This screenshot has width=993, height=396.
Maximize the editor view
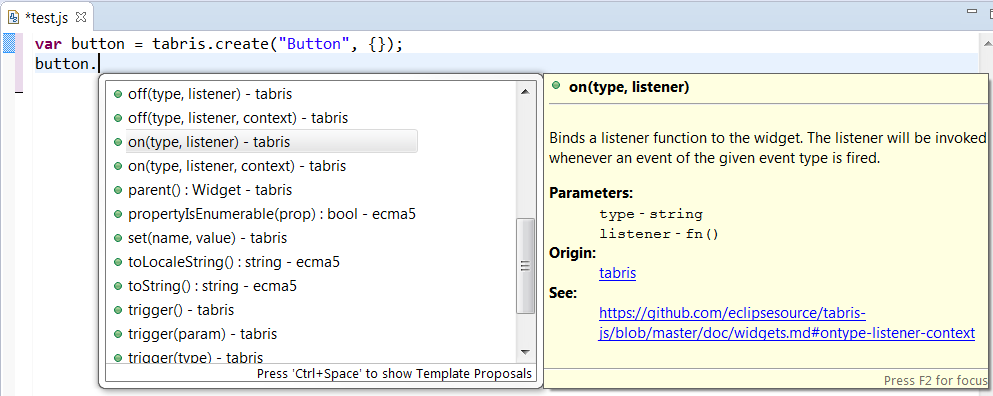point(990,12)
